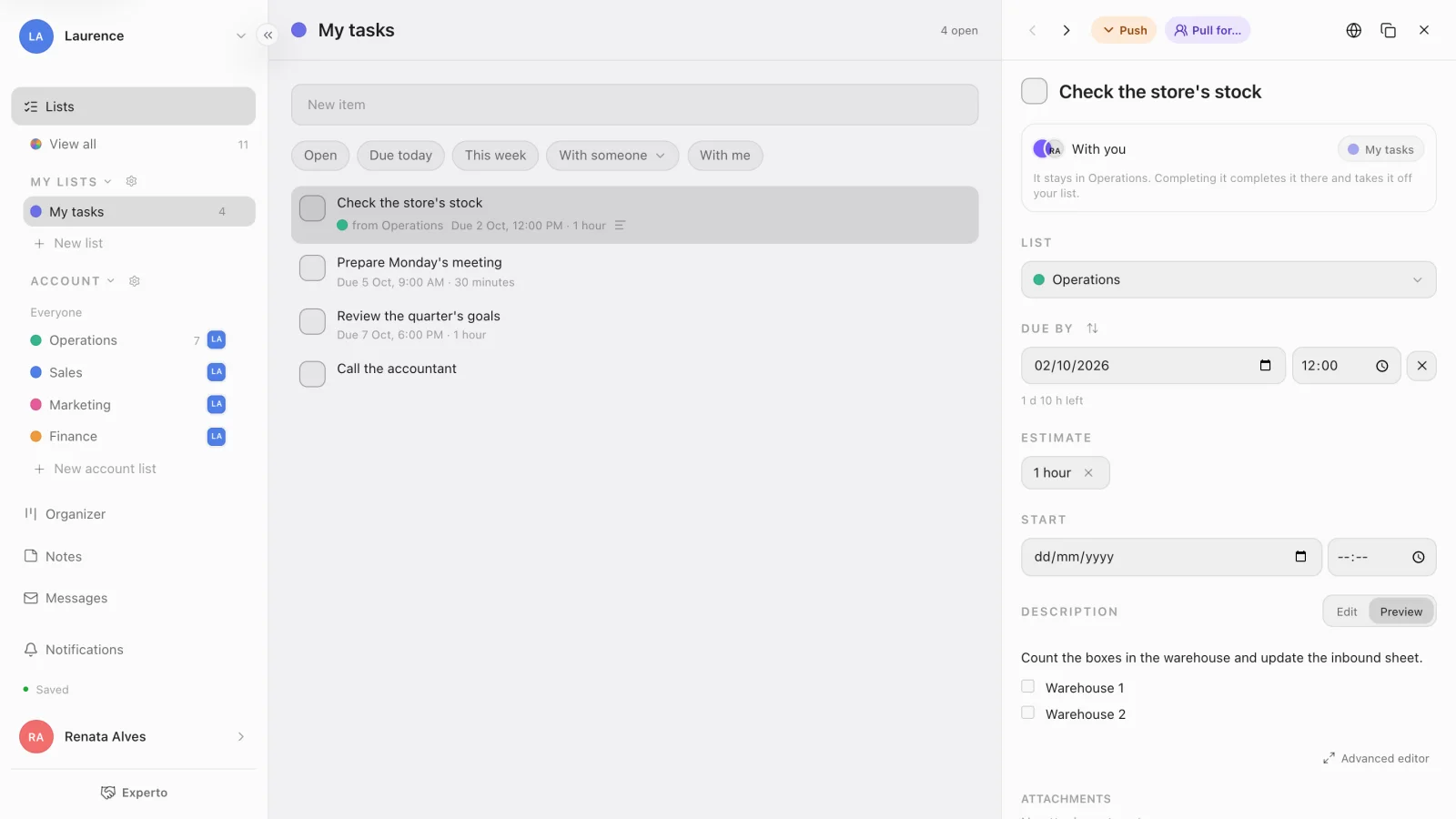The width and height of the screenshot is (1456, 819).
Task: Filter tasks by This week
Action: [496, 156]
